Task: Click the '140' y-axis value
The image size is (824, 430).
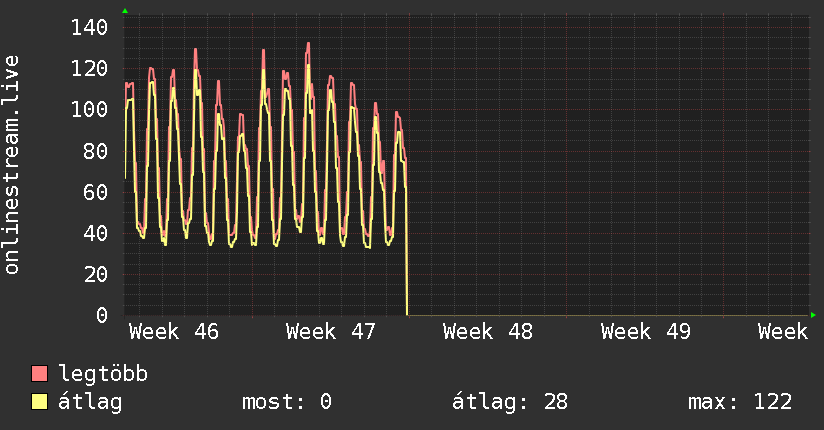Action: pos(89,27)
